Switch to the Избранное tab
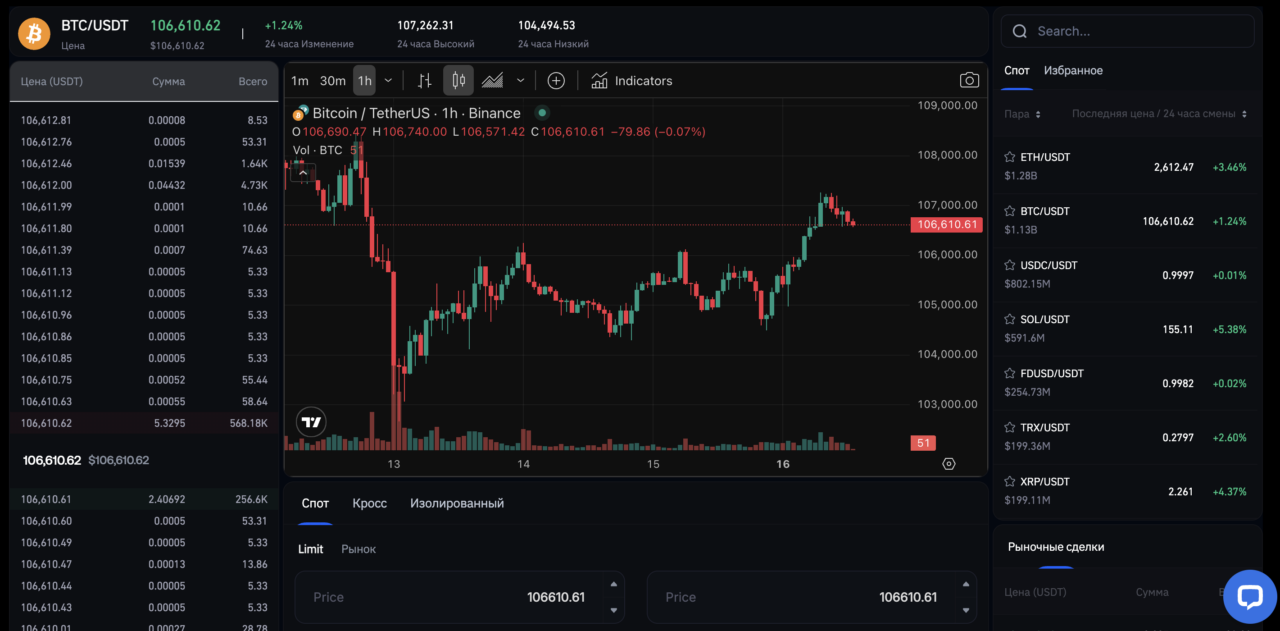The height and width of the screenshot is (631, 1280). coord(1073,71)
